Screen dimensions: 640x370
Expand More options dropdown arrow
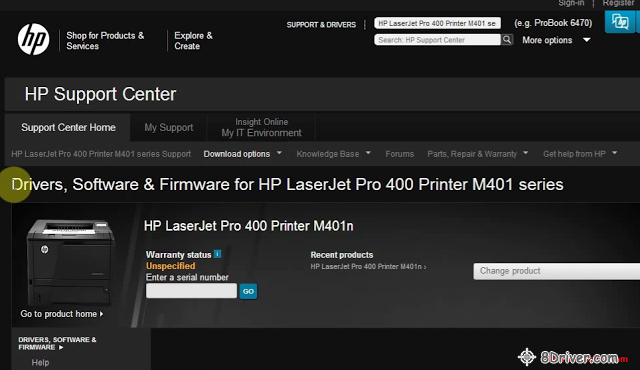pyautogui.click(x=587, y=40)
